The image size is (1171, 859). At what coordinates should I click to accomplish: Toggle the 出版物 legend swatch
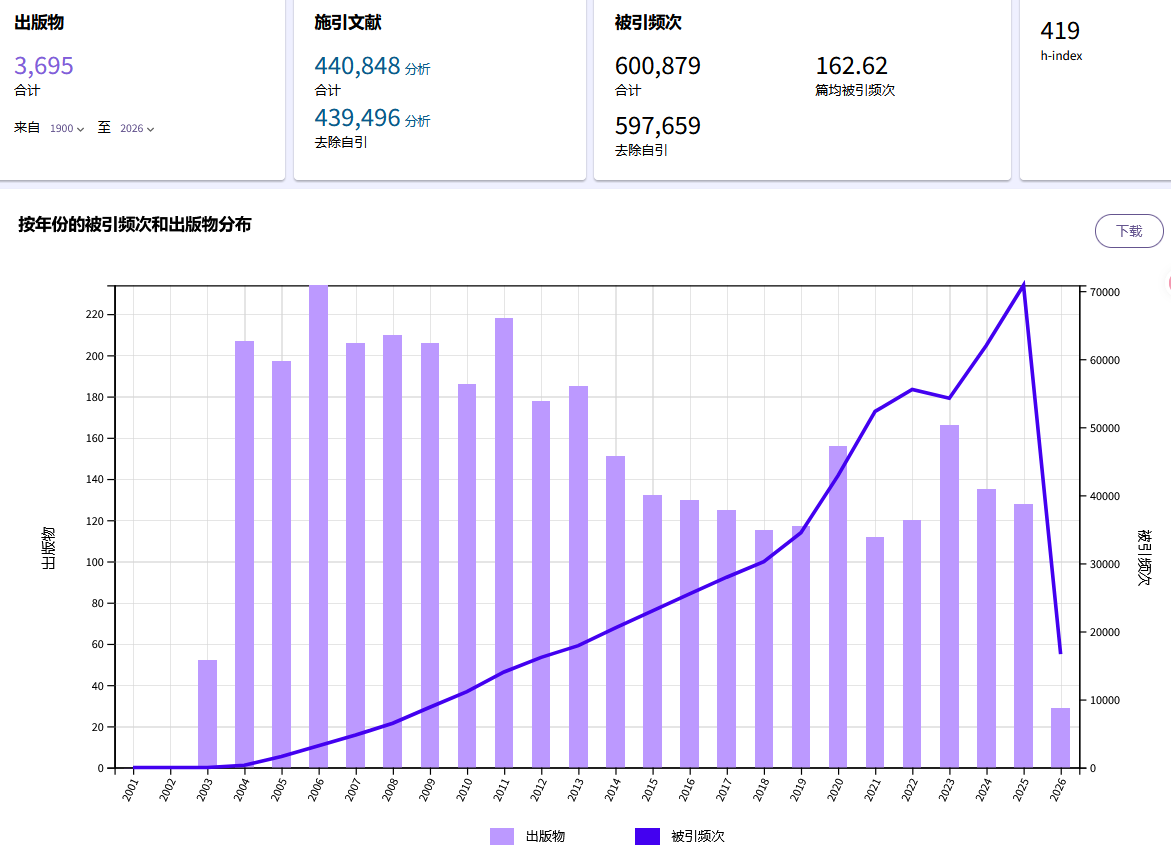(x=502, y=836)
